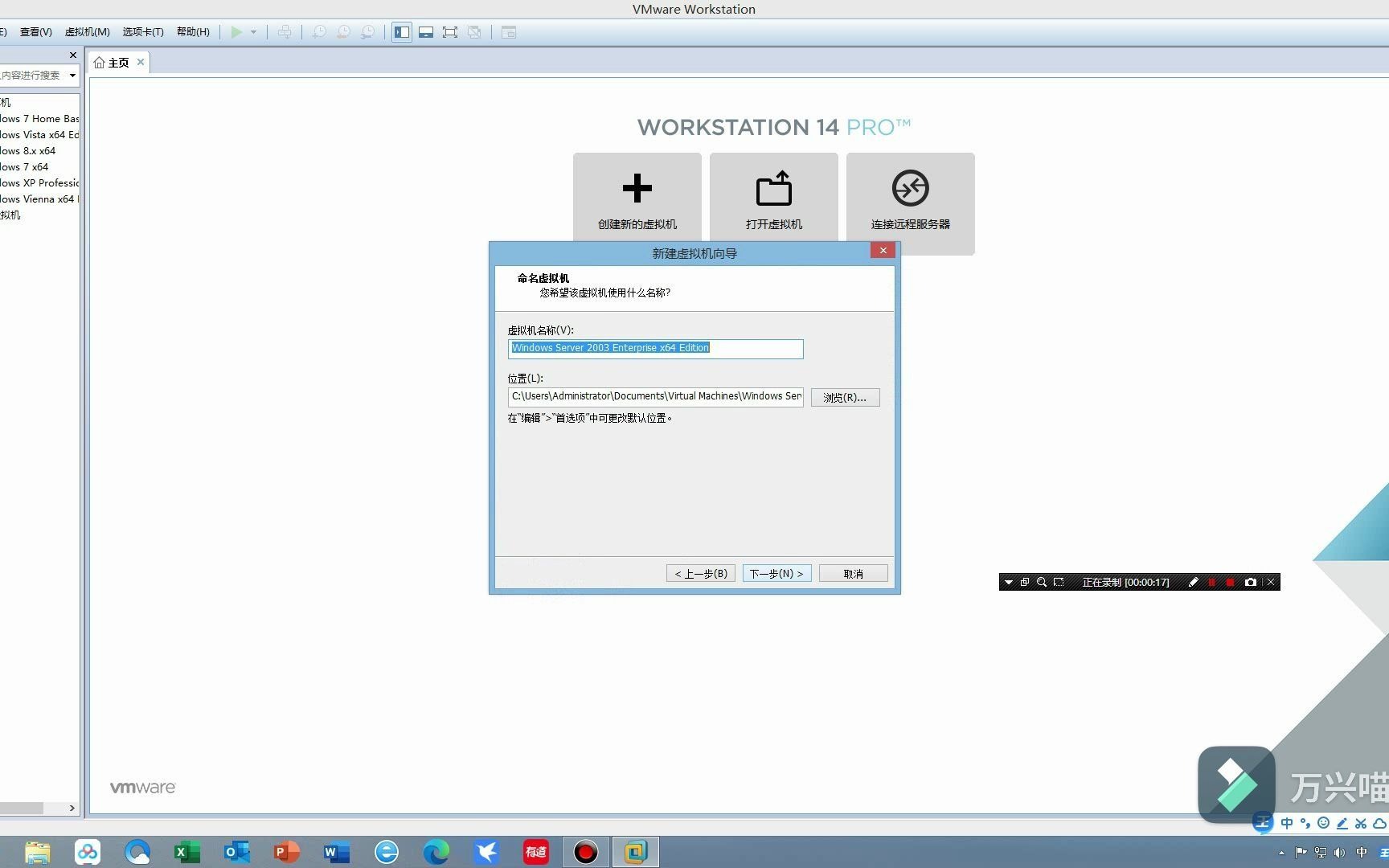The image size is (1389, 868).
Task: Open the 查看(V) menu
Action: click(35, 32)
